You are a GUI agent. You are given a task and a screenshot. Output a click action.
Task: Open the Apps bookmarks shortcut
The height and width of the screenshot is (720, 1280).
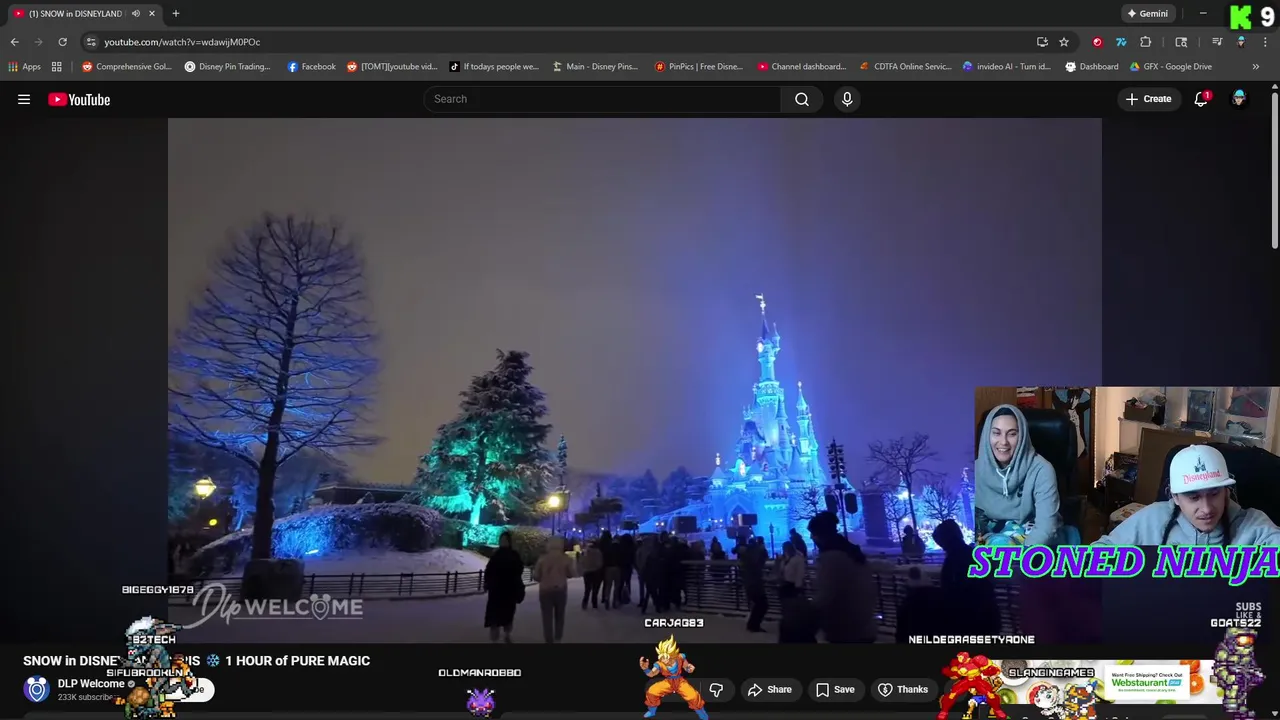[x=25, y=67]
